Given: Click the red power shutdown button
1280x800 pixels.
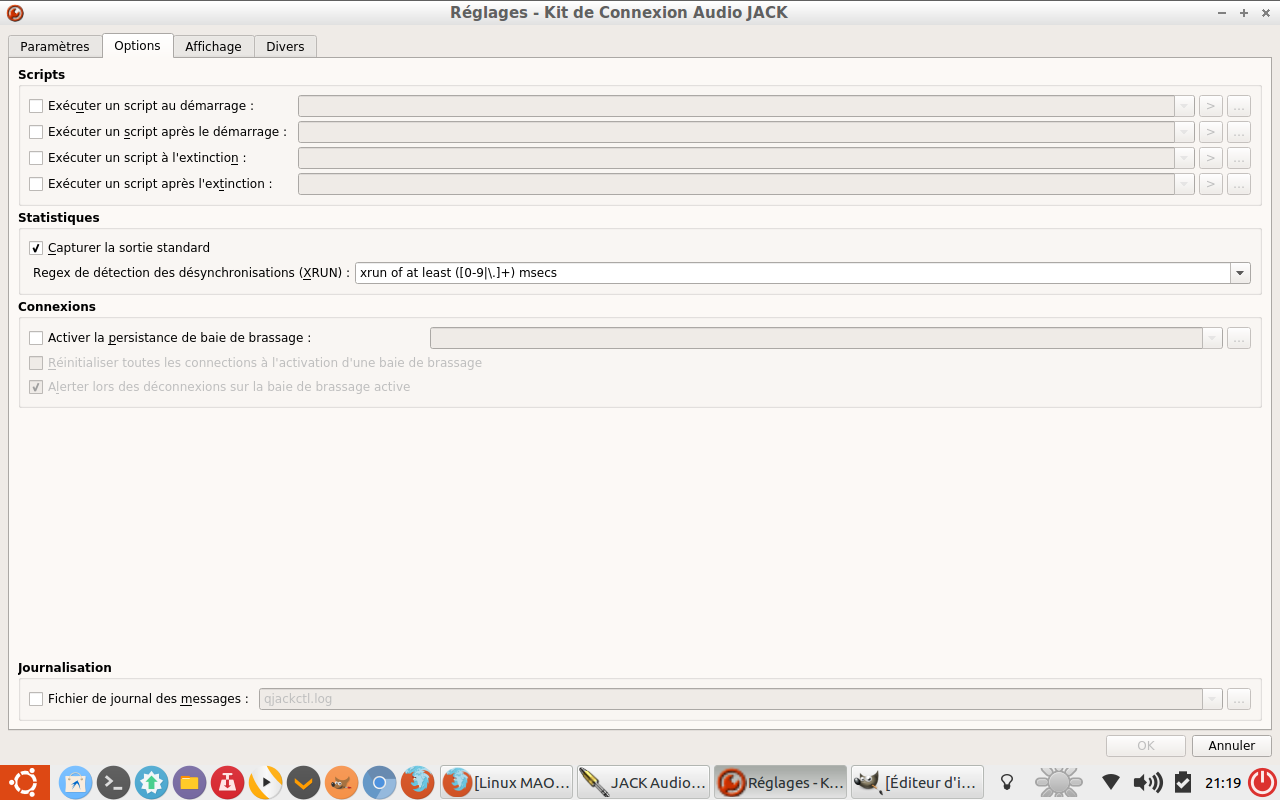Looking at the screenshot, I should tap(1263, 782).
